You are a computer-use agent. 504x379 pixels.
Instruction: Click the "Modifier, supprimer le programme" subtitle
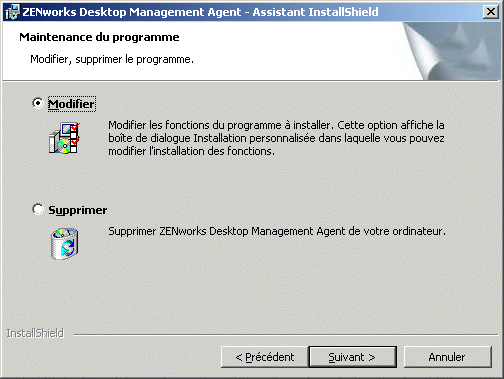point(112,59)
